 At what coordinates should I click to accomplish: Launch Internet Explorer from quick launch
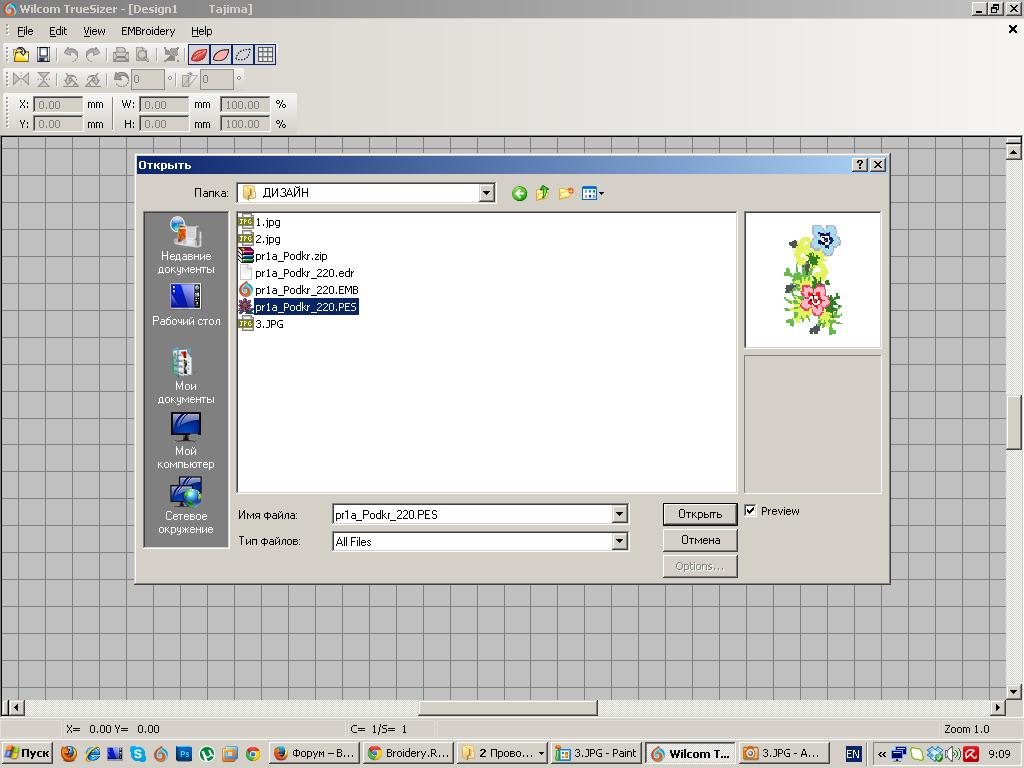click(x=93, y=754)
